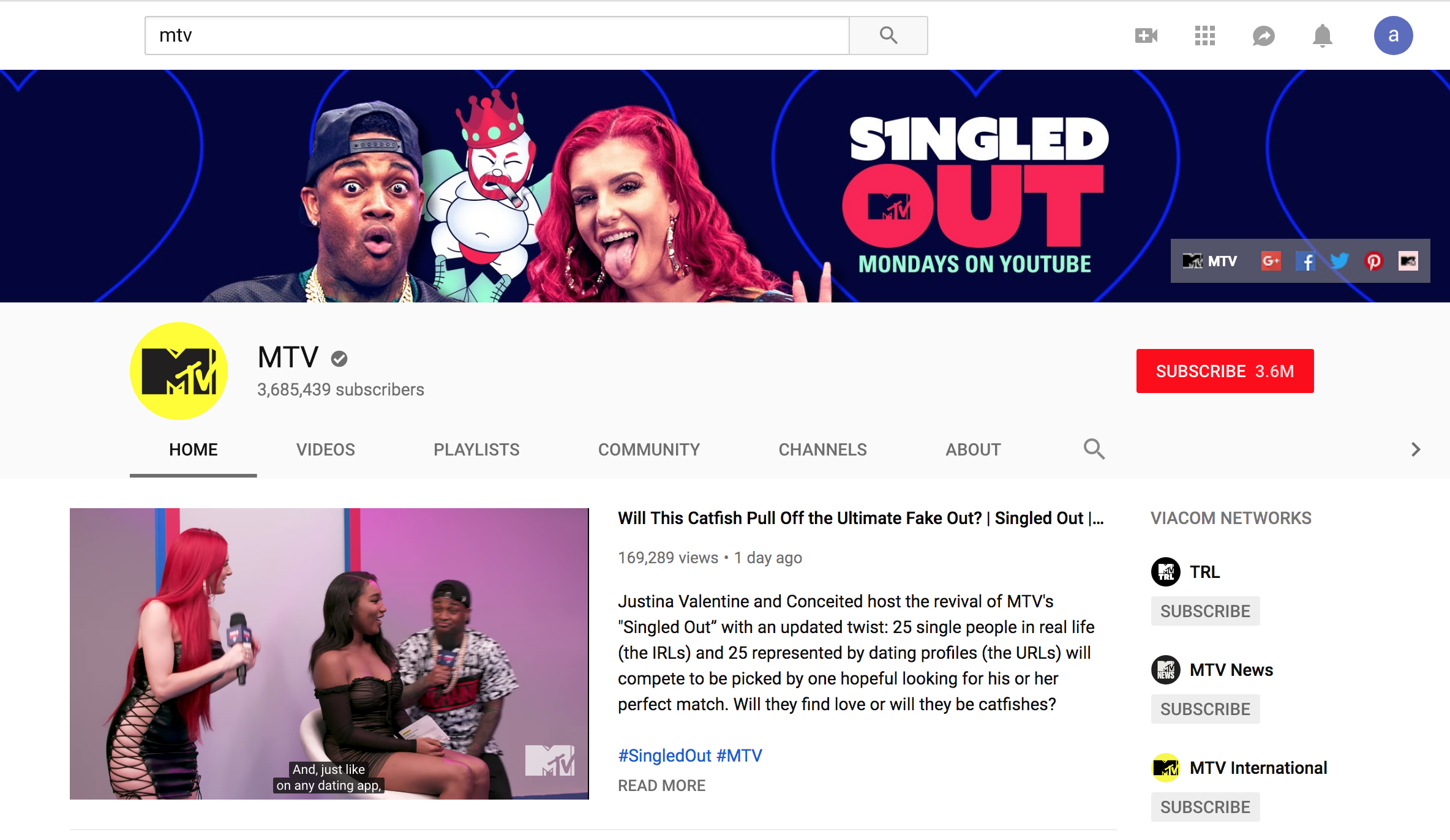Go to the COMMUNITY tab

[x=649, y=450]
